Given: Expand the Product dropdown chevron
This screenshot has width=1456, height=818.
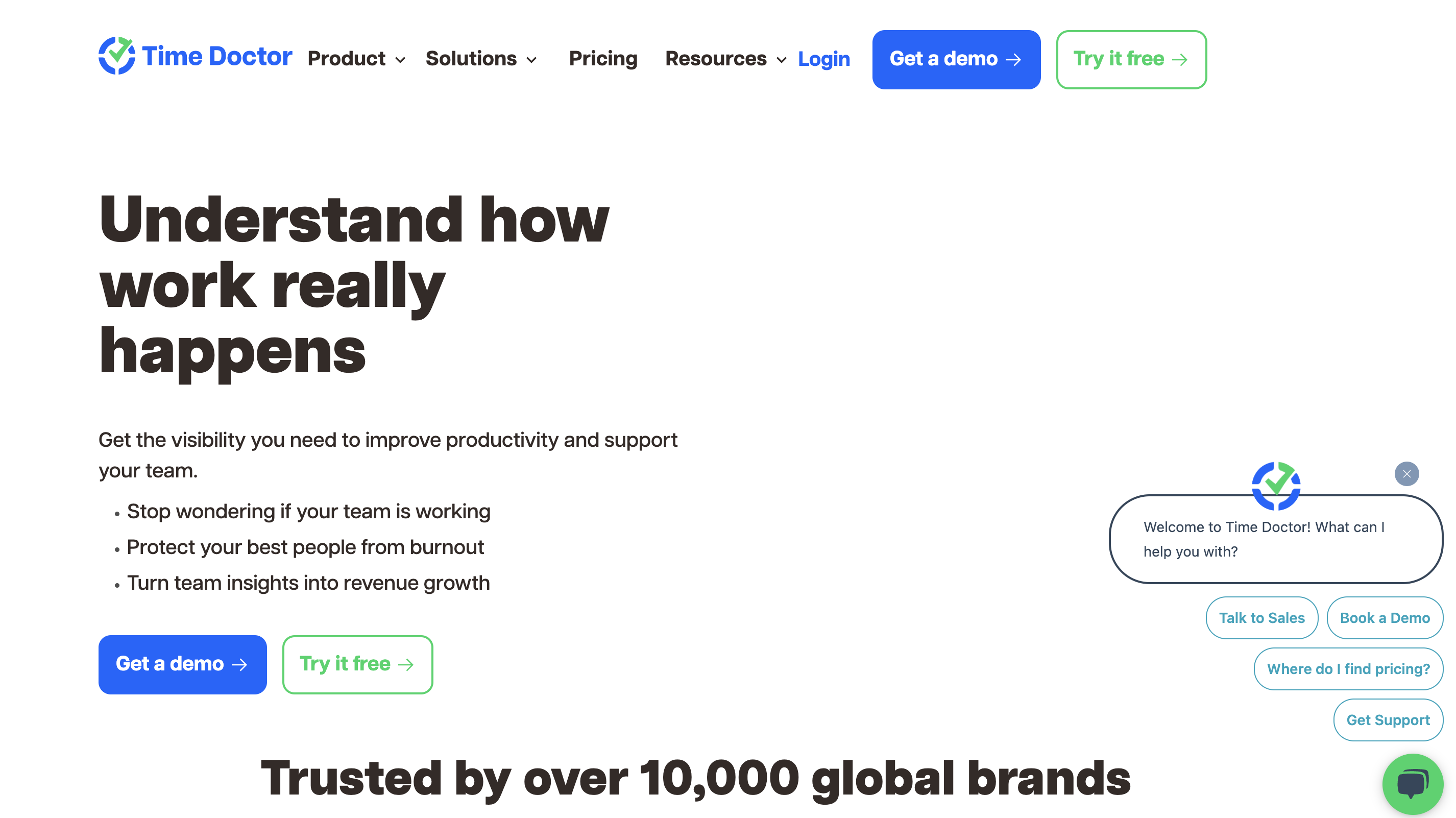Looking at the screenshot, I should click(x=400, y=60).
